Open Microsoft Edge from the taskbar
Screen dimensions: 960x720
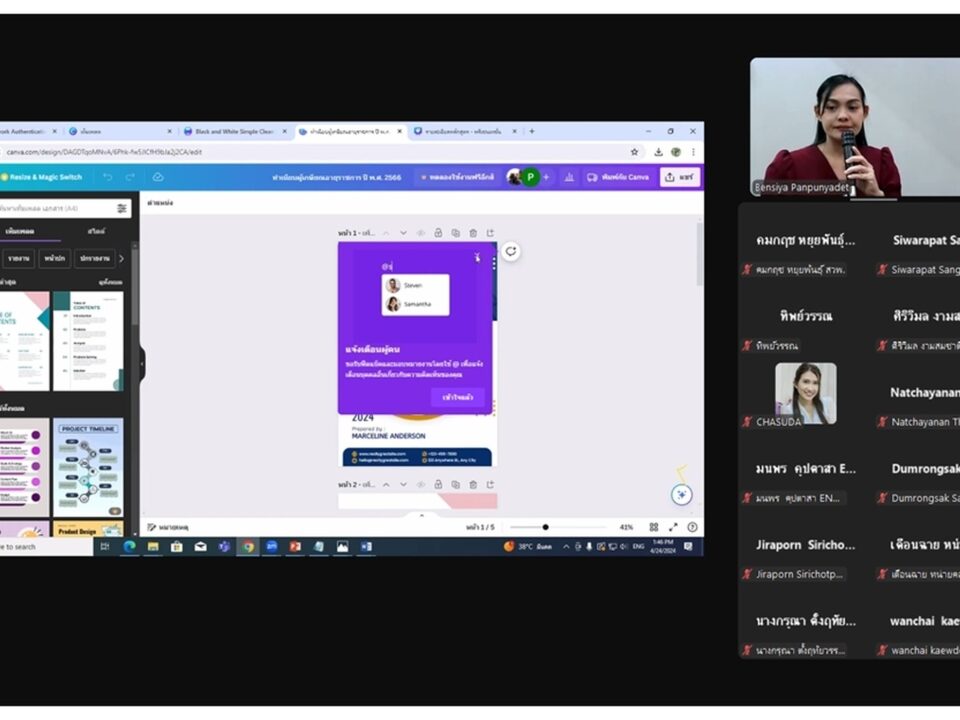click(x=129, y=547)
